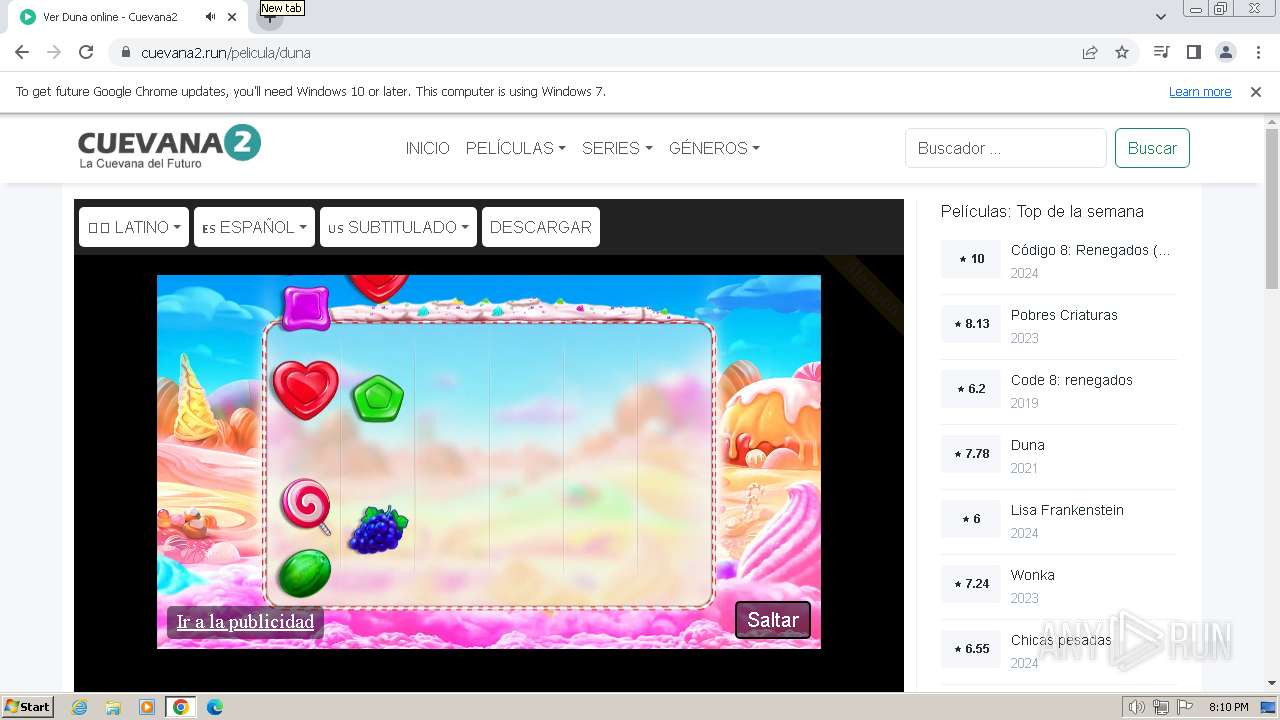Screen dimensions: 1280x720
Task: Go to INICIO page
Action: [x=427, y=148]
